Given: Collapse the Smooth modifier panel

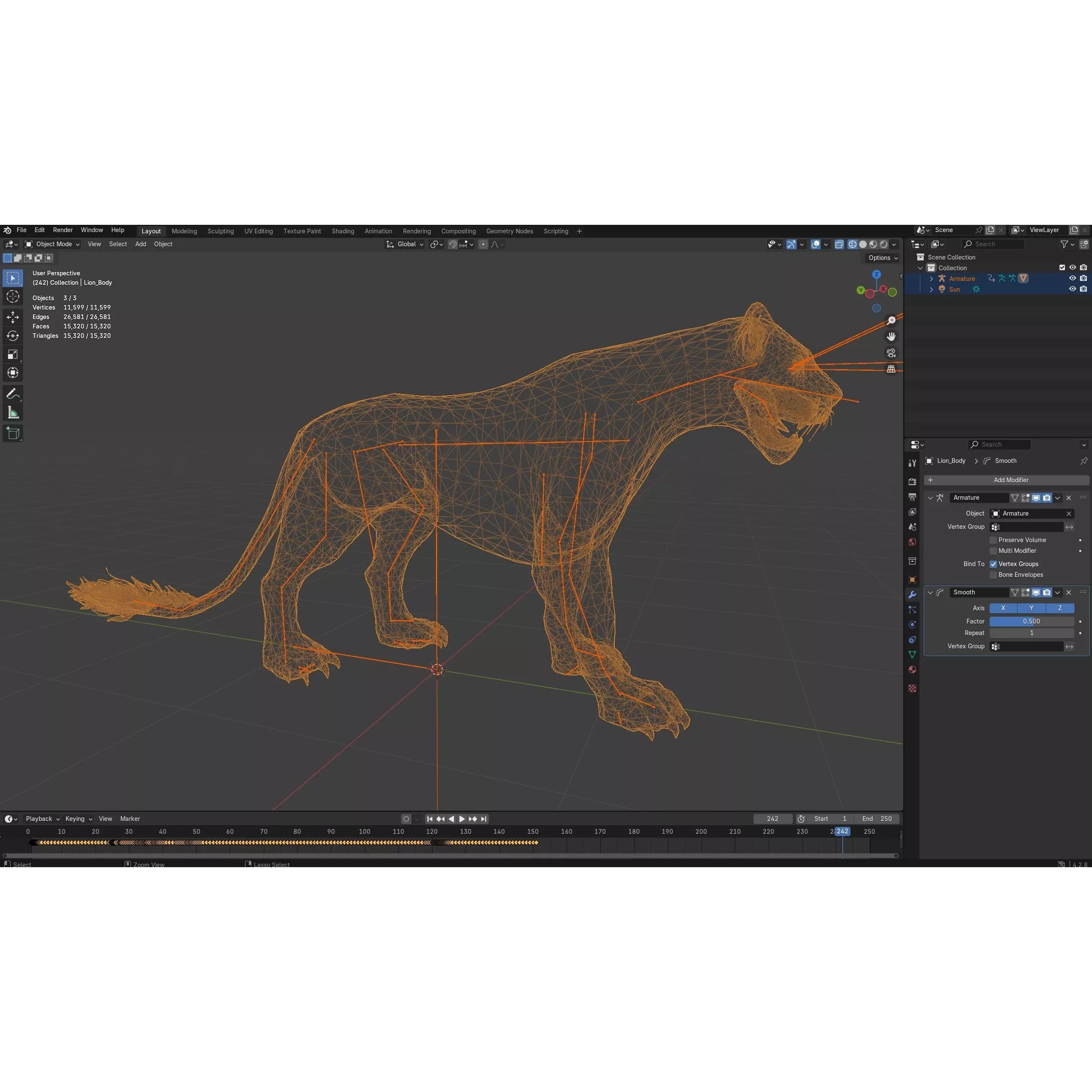Looking at the screenshot, I should 931,592.
